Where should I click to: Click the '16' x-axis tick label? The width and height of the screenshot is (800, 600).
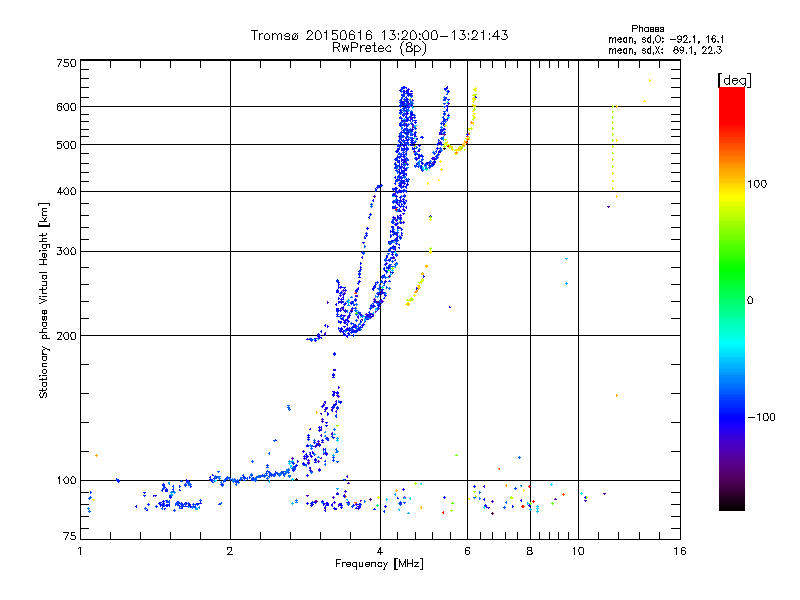point(680,551)
